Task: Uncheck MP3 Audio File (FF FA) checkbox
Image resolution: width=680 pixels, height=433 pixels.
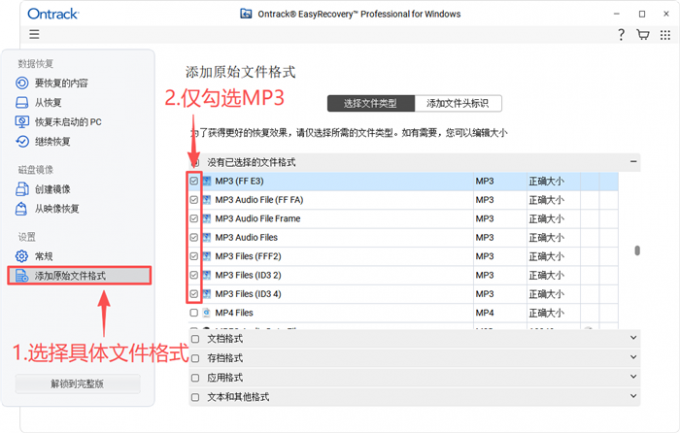Action: pos(194,200)
